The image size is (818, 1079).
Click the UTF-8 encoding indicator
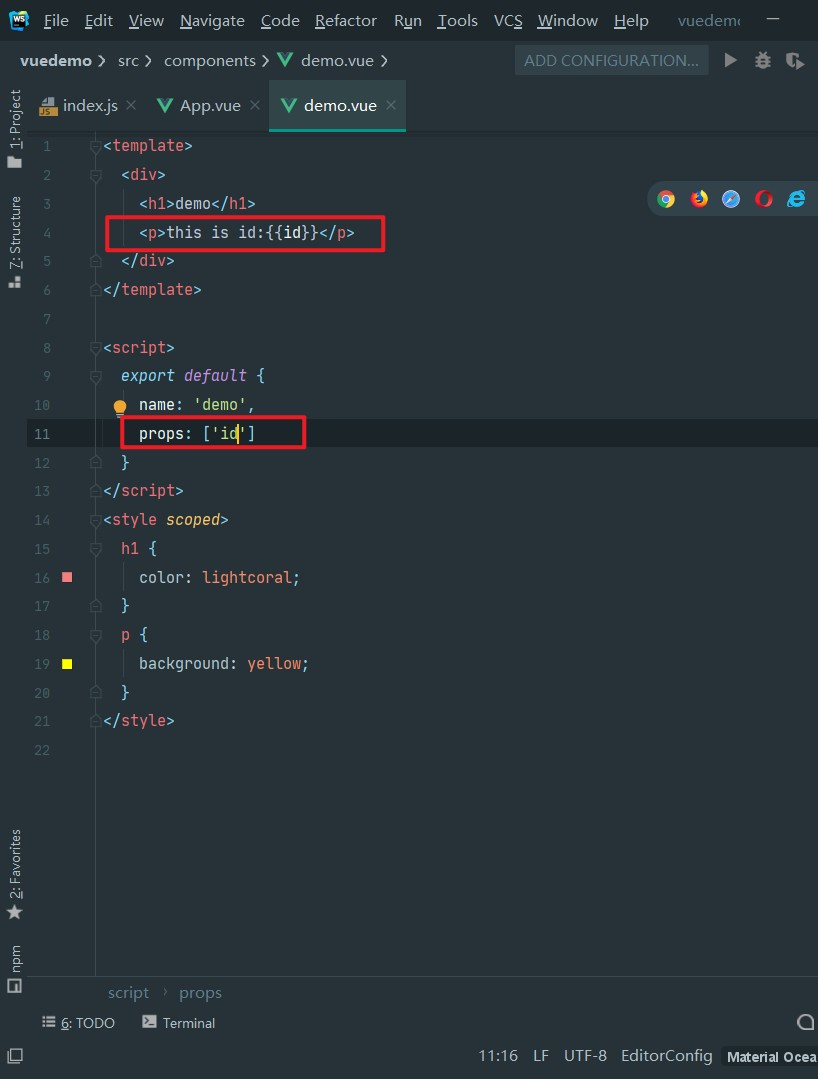tap(585, 1056)
